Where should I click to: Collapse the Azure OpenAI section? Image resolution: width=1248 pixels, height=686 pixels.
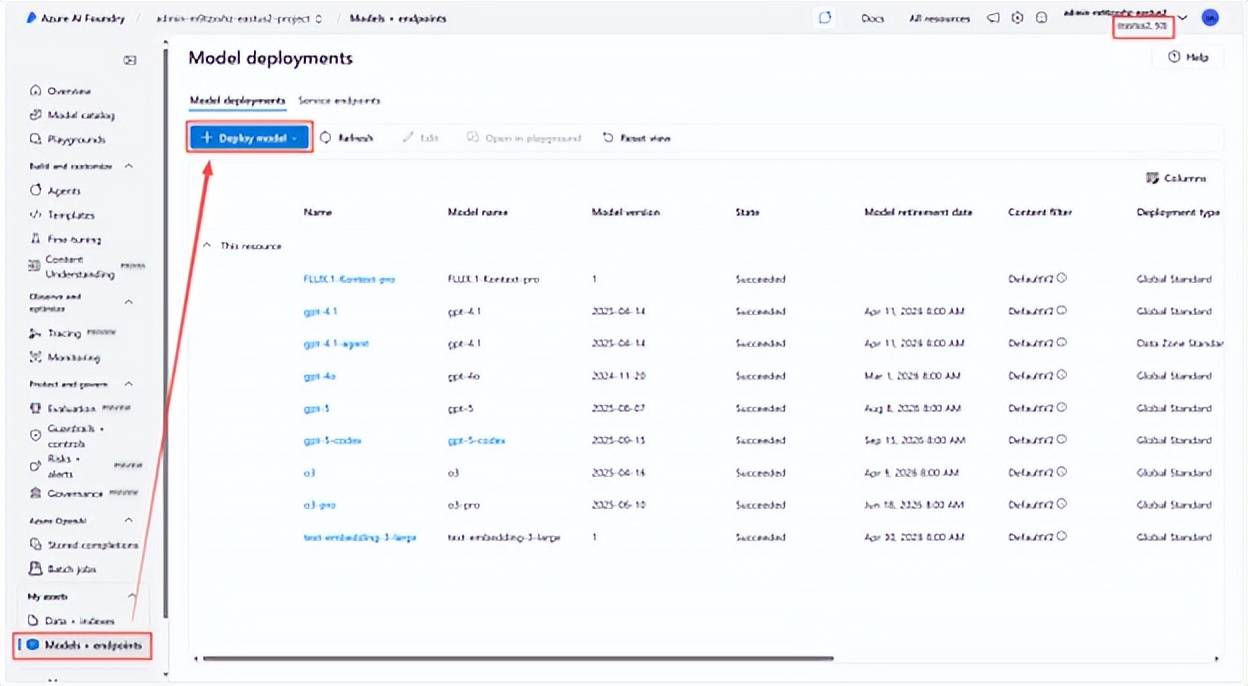coord(128,520)
